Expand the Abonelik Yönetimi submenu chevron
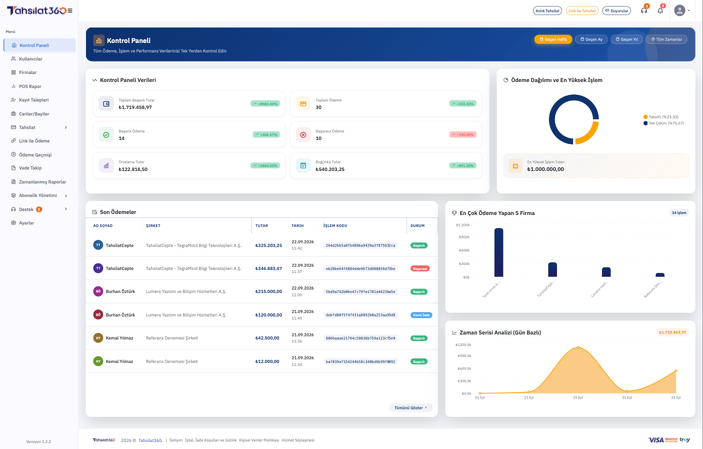Screen dimensions: 703x449 click(x=66, y=196)
